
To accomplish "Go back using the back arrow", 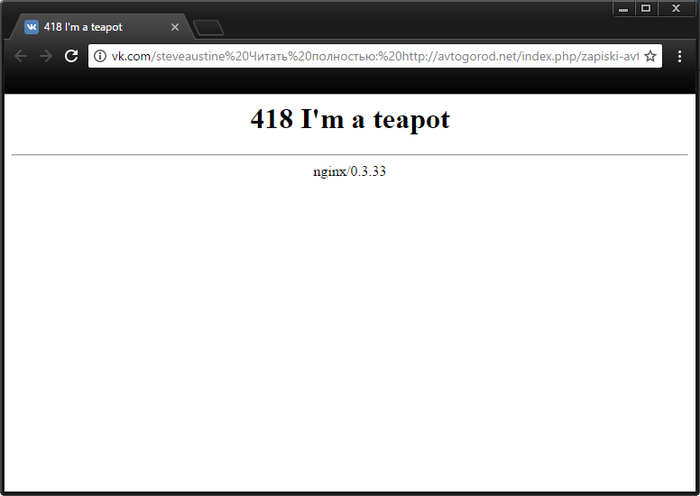I will [x=20, y=56].
